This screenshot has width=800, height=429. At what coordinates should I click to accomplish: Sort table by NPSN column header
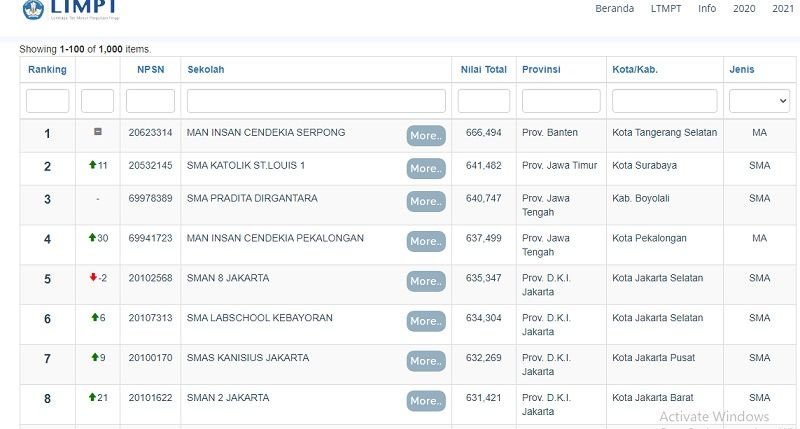[x=151, y=69]
